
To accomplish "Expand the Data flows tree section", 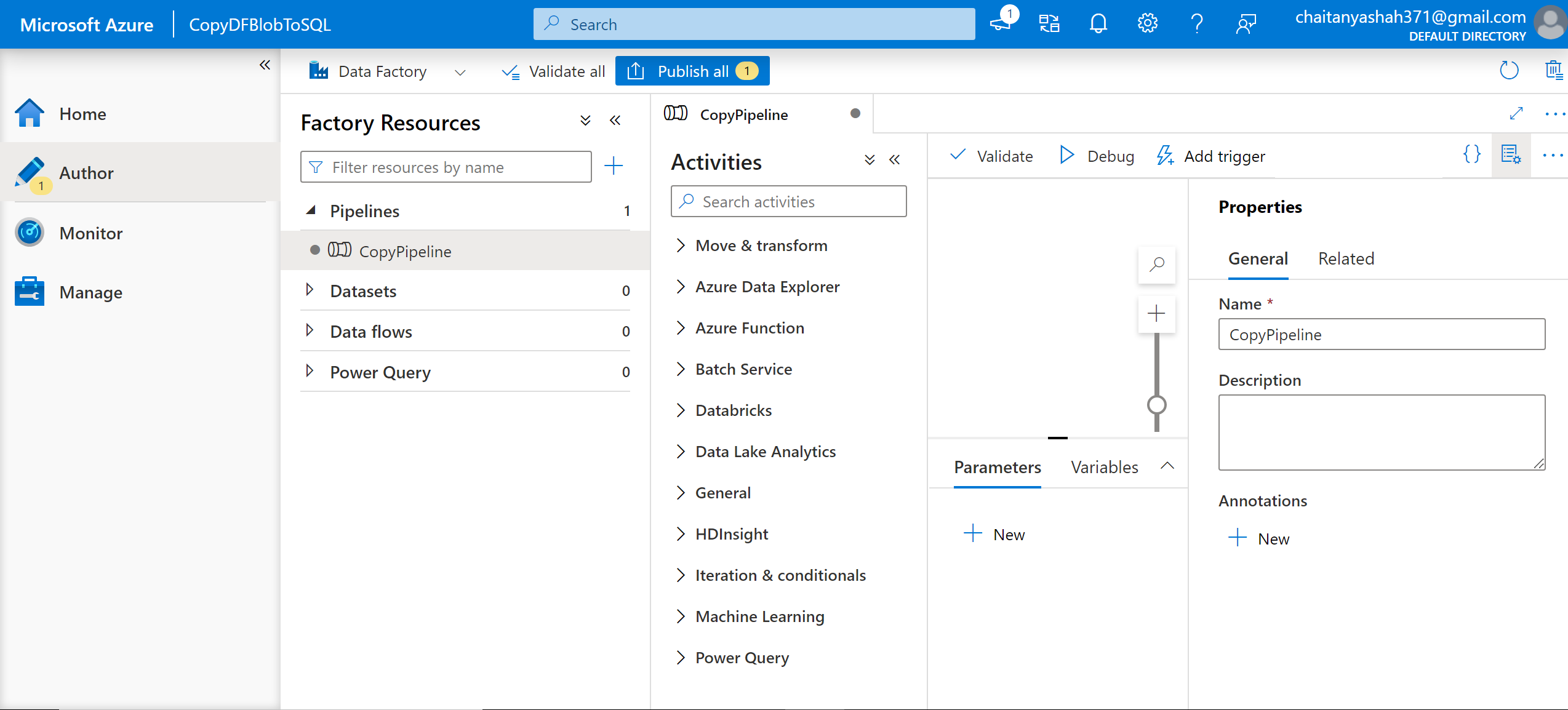I will click(310, 330).
